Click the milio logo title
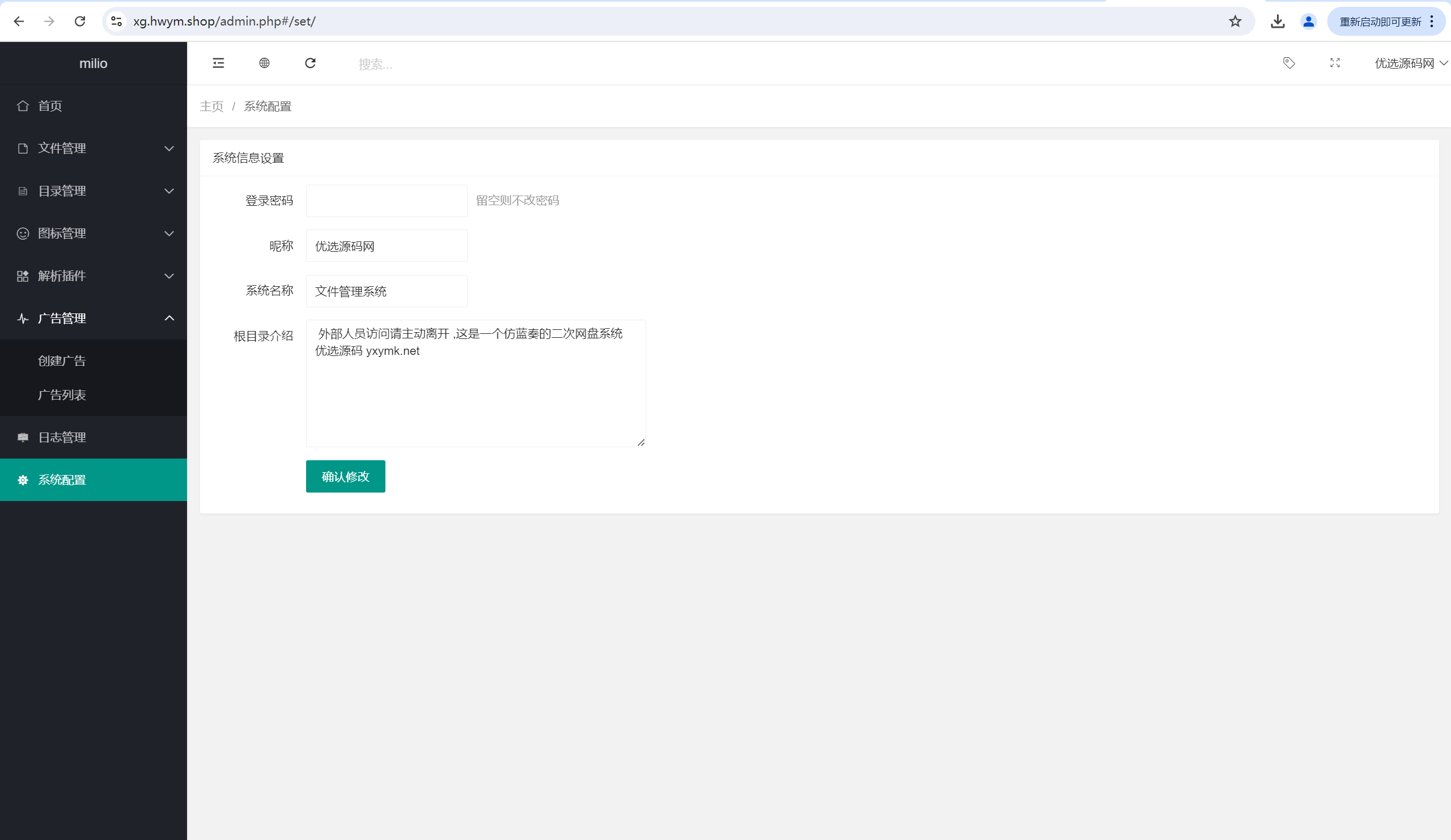Viewport: 1451px width, 840px height. [94, 63]
